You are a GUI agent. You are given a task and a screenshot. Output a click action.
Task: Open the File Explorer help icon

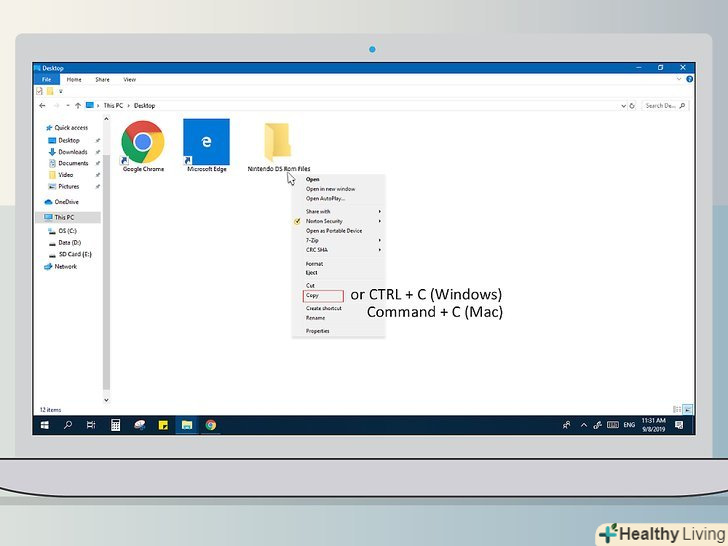[689, 79]
